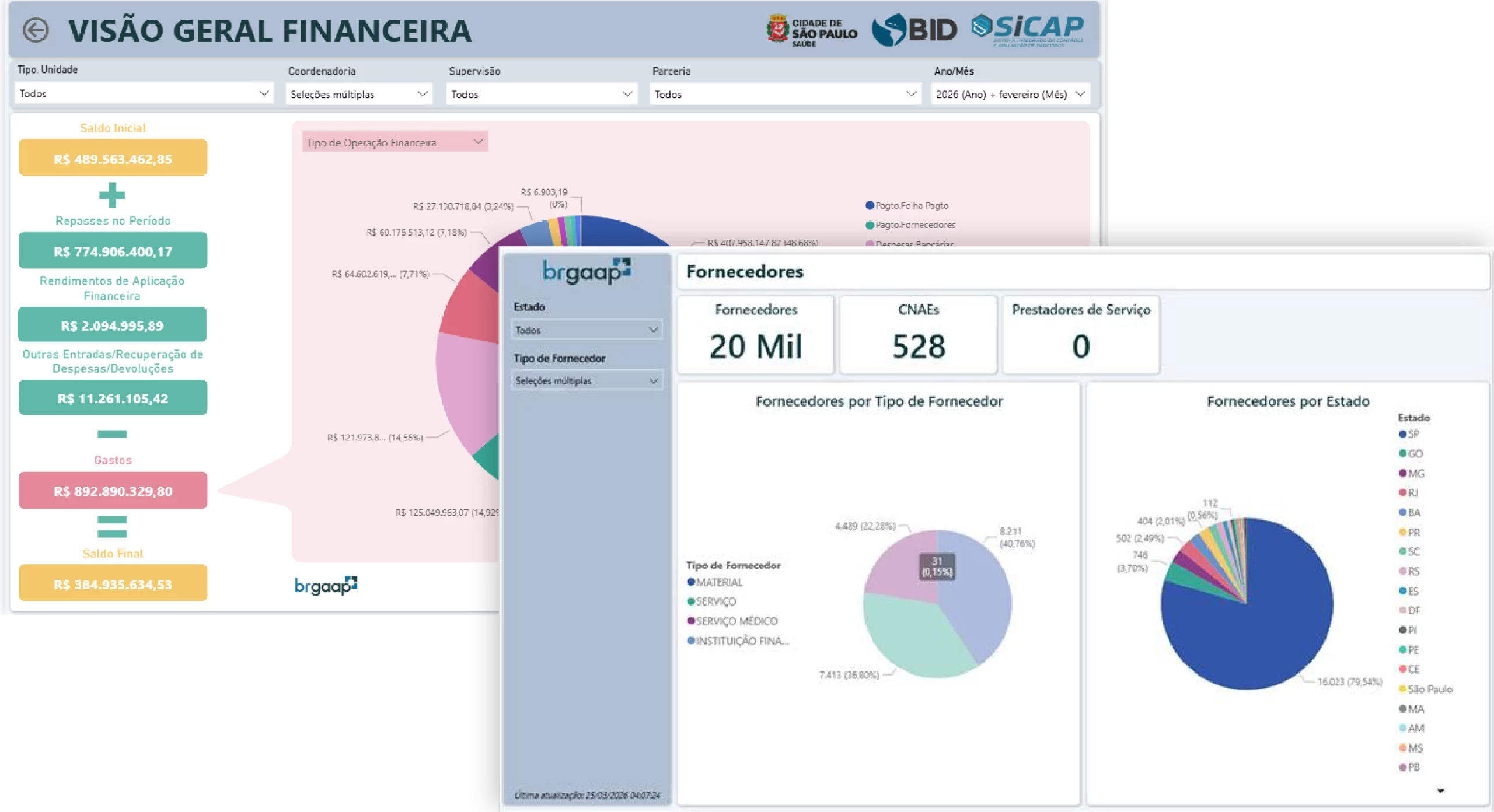The height and width of the screenshot is (812, 1494).
Task: Click the green minus sign above Gastos
Action: click(112, 434)
